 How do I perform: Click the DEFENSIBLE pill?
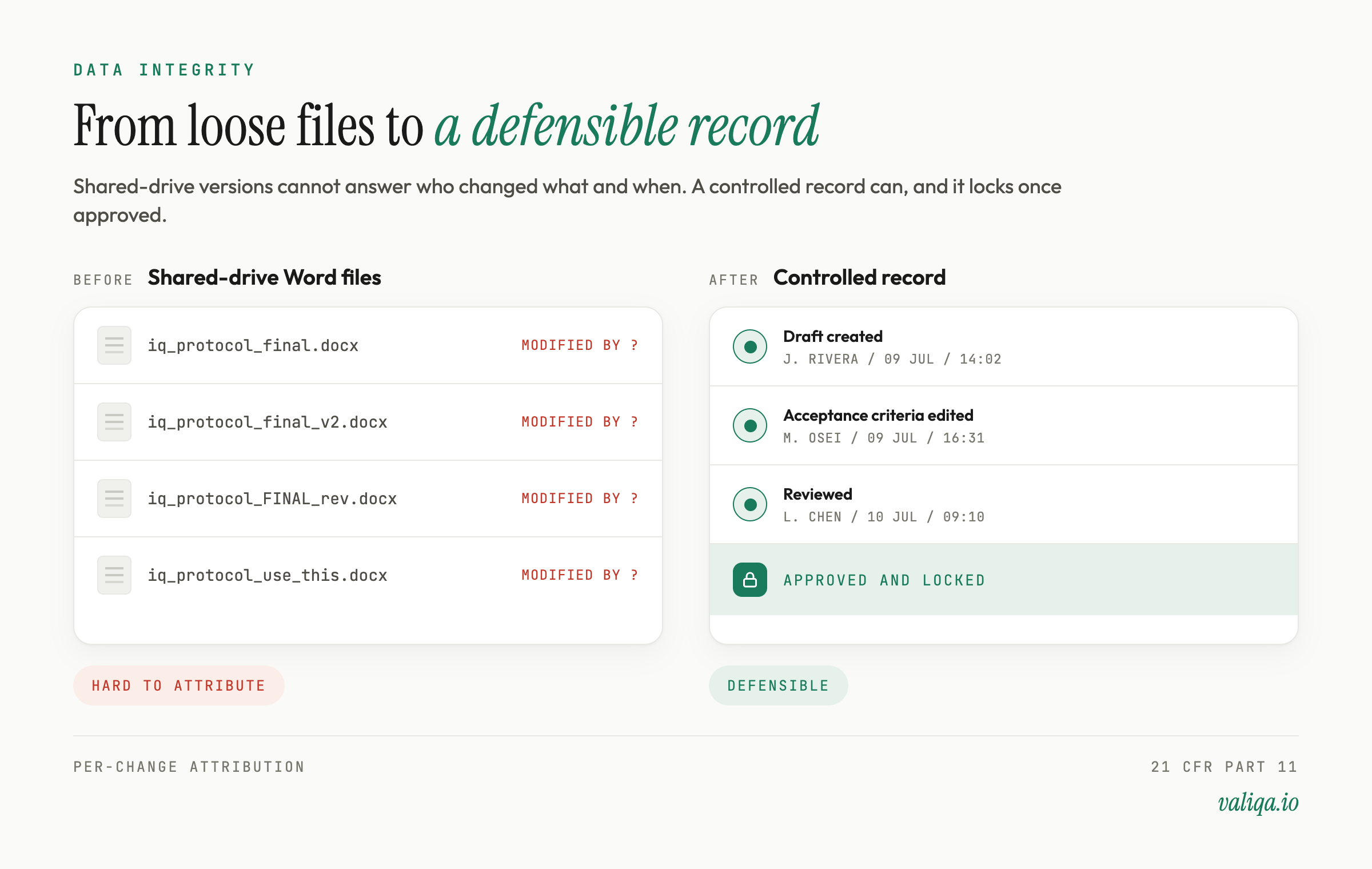tap(779, 685)
